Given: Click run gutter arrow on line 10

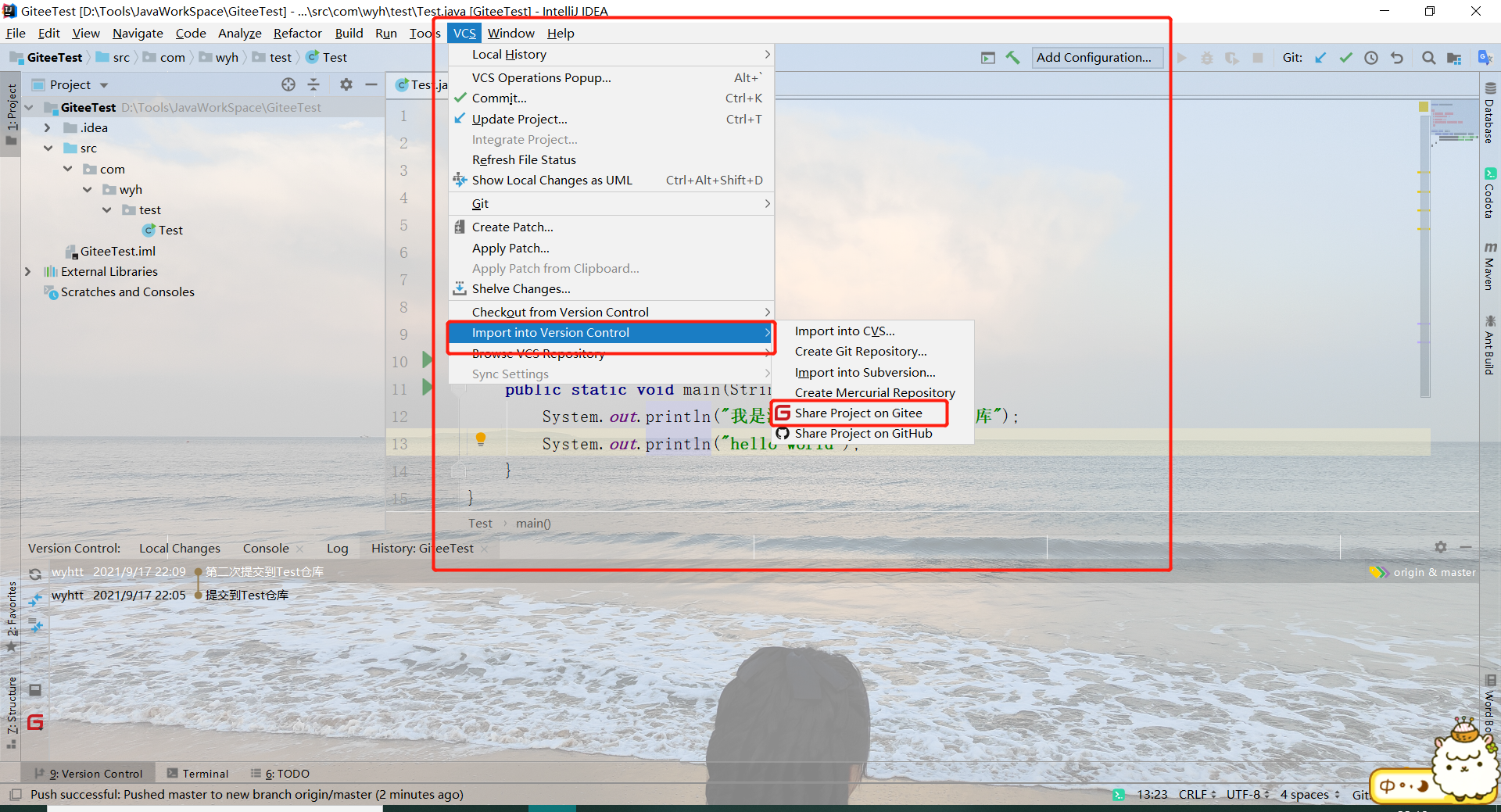Looking at the screenshot, I should tap(427, 360).
